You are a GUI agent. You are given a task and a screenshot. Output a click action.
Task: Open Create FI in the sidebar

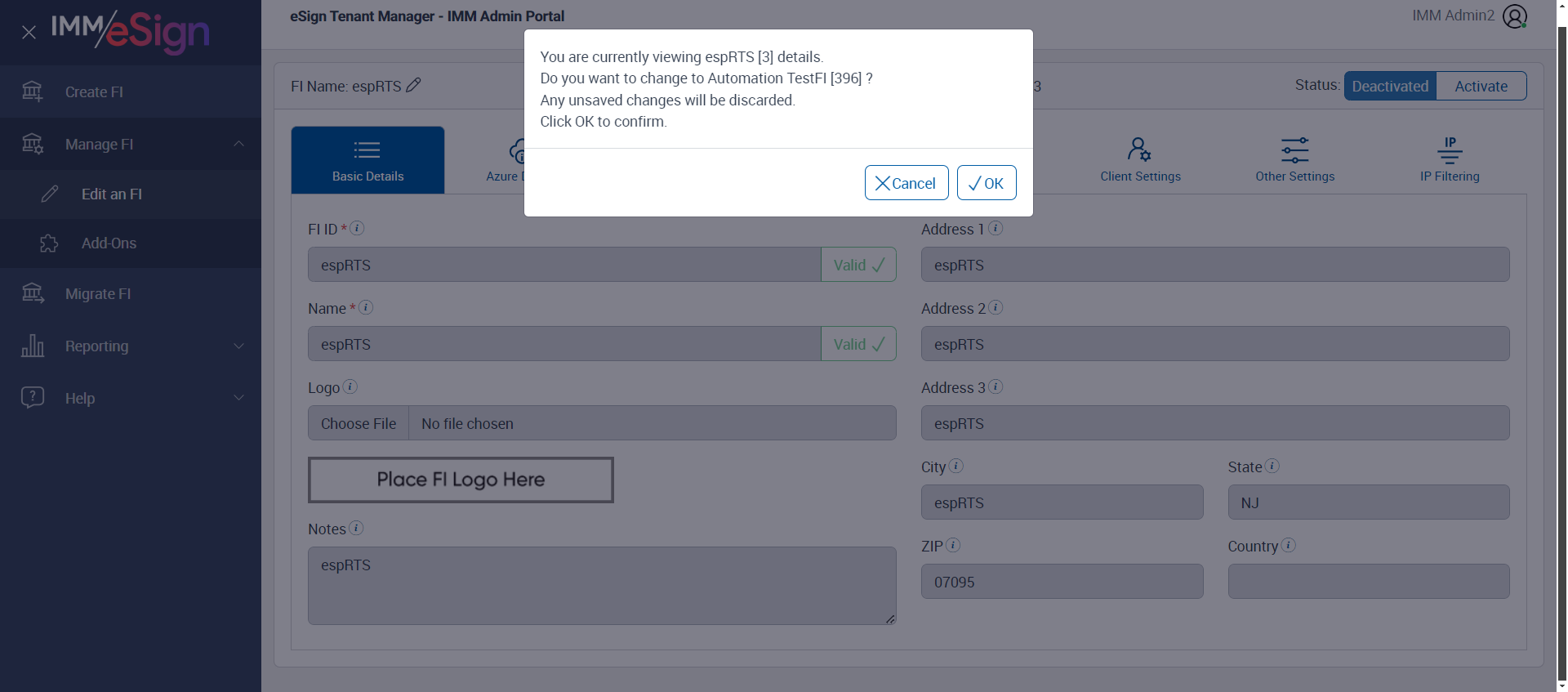click(x=94, y=92)
